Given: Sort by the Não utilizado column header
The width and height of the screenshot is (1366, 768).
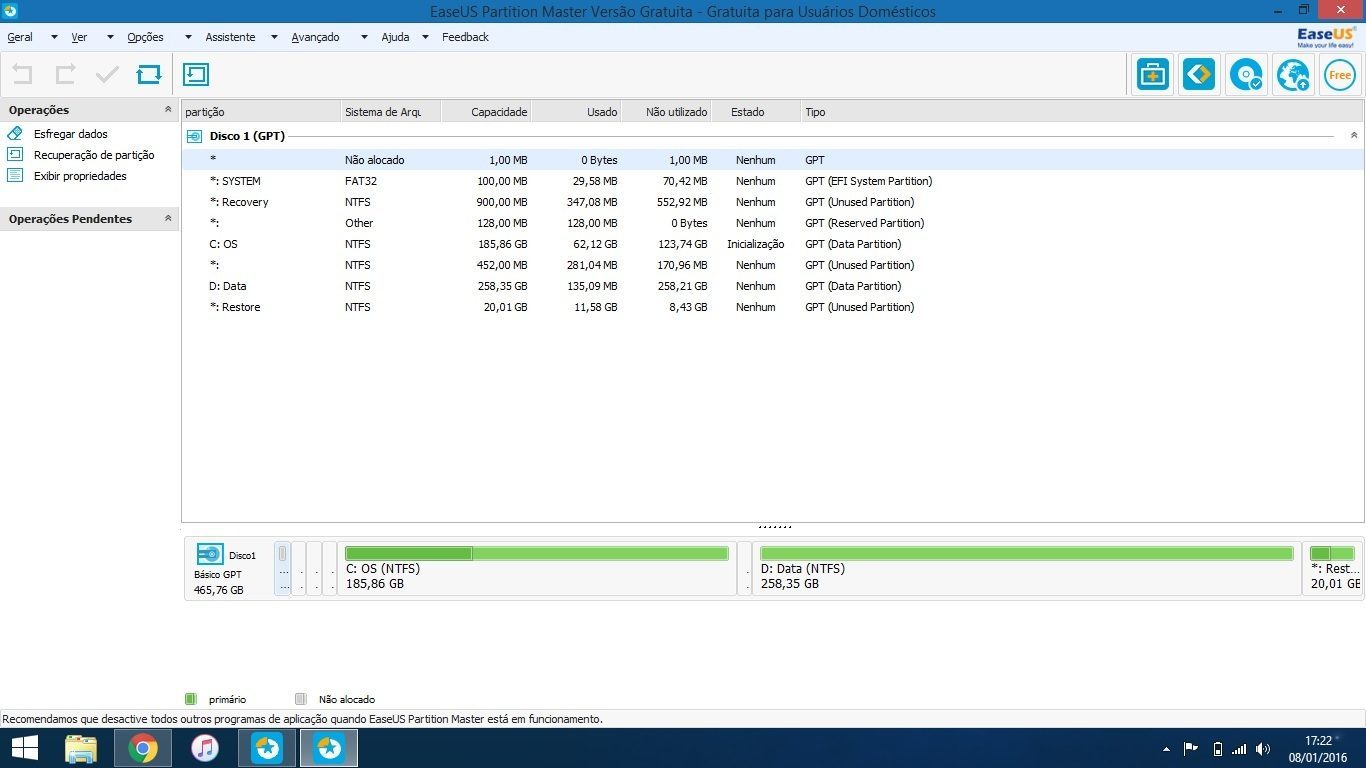Looking at the screenshot, I should 666,112.
